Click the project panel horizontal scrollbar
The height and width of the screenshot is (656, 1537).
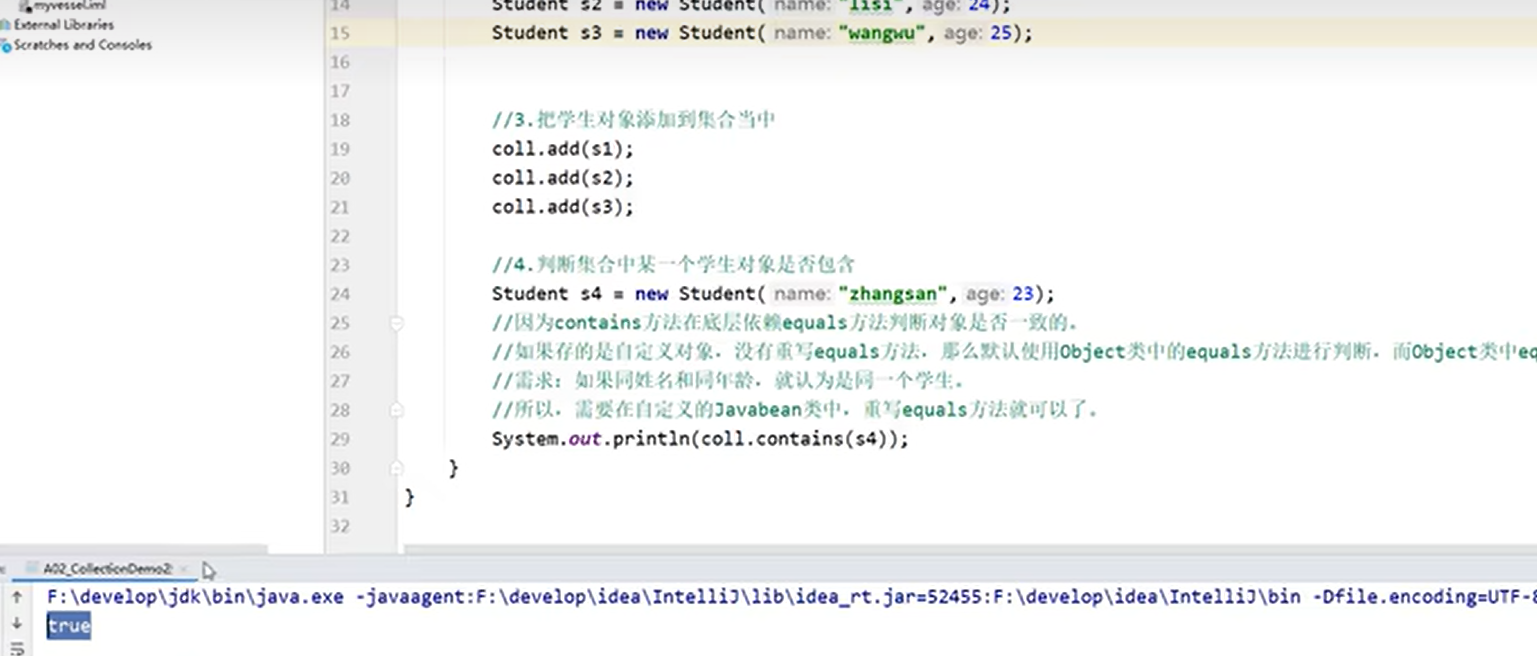134,549
